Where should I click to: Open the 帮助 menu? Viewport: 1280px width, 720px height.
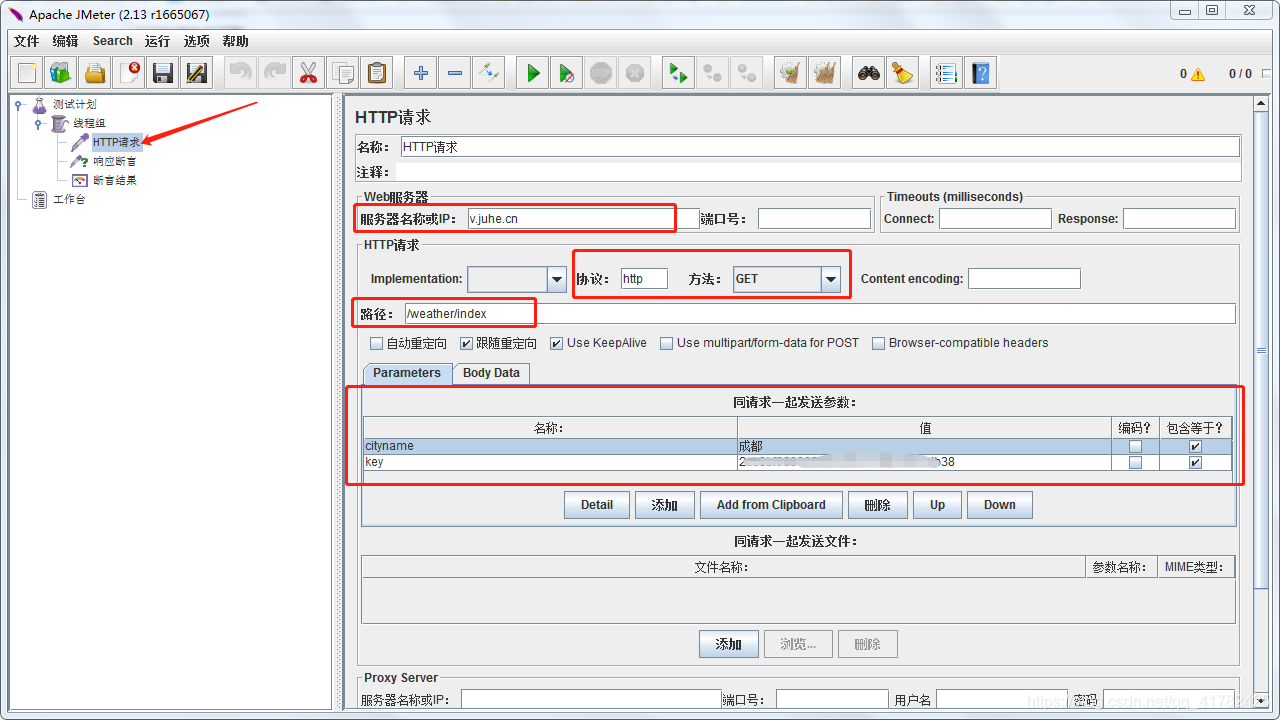[236, 41]
